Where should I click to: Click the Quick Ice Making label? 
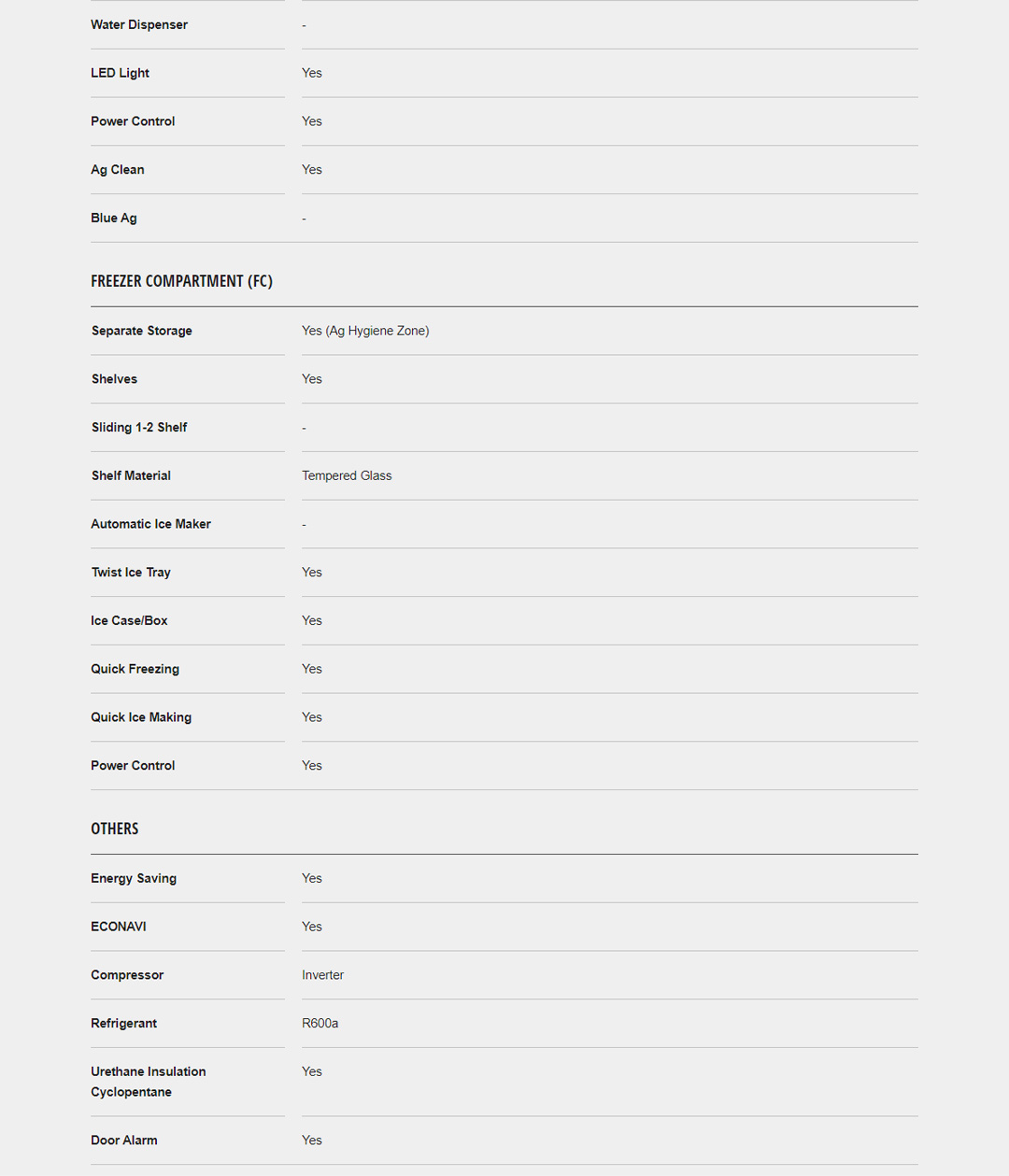click(141, 717)
